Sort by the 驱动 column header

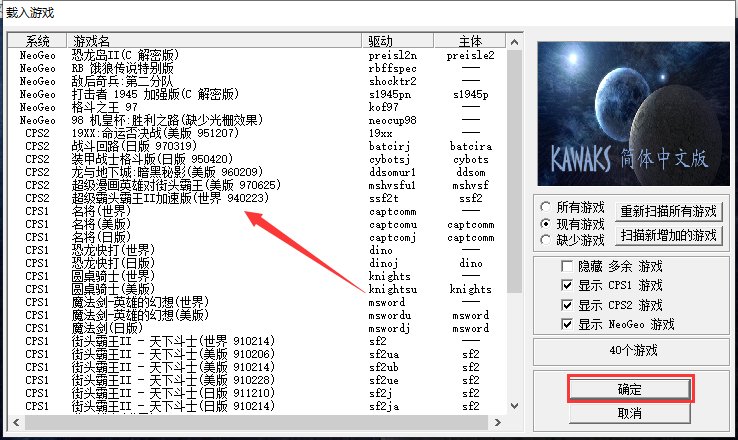coord(398,41)
